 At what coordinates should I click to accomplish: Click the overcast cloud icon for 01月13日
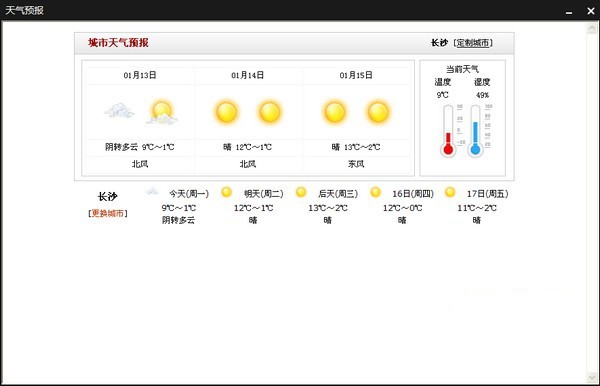point(119,111)
